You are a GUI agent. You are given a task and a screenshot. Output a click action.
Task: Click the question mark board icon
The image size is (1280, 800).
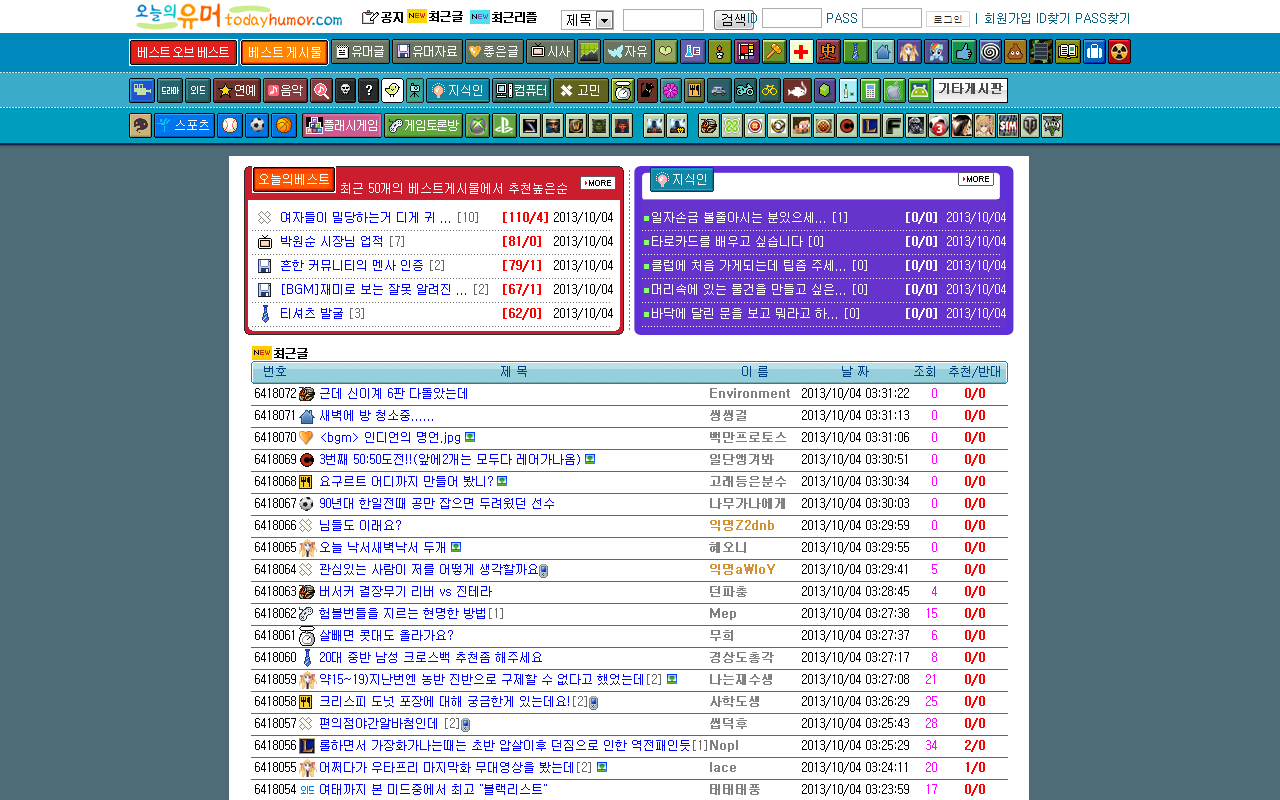coord(369,91)
